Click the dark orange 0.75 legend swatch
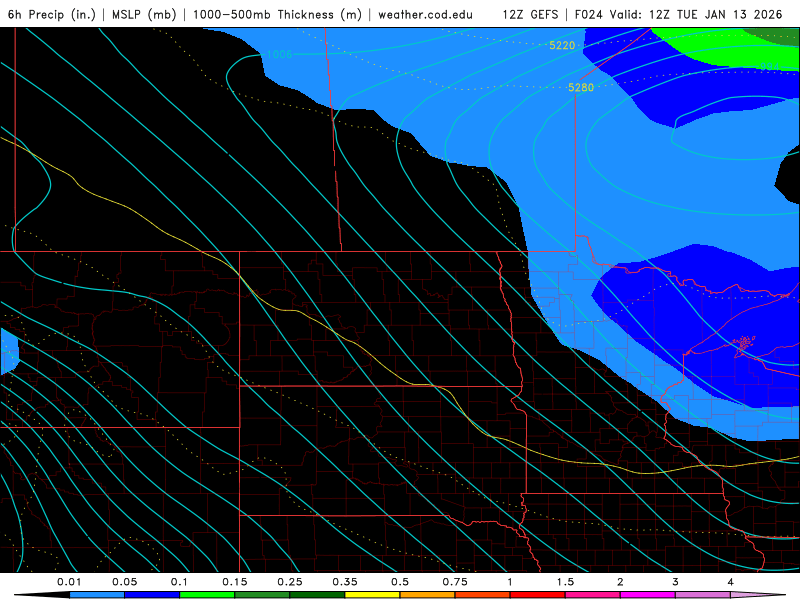800x600 pixels. pos(483,595)
